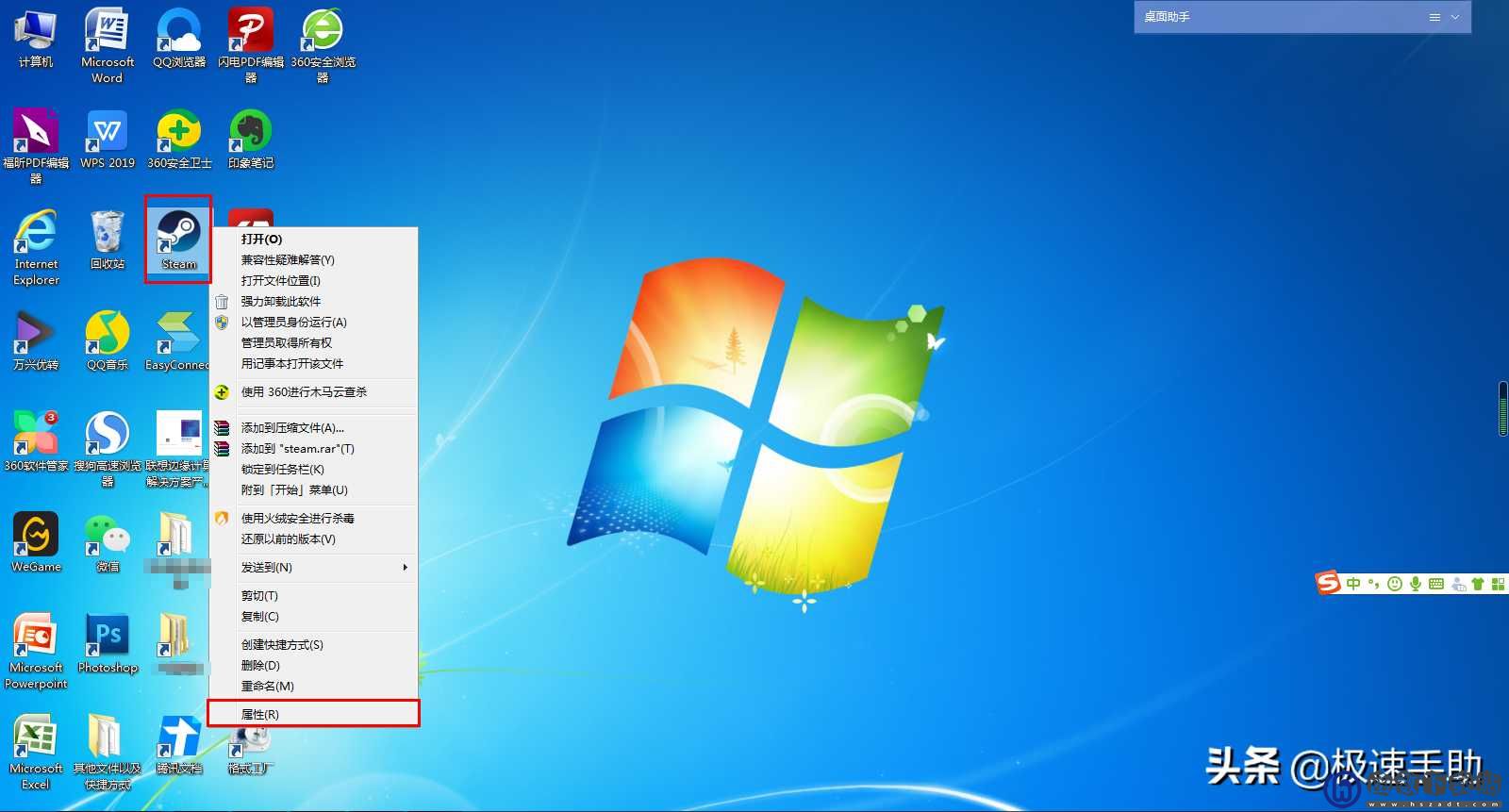Viewport: 1509px width, 812px height.
Task: Open the Sogou account login icon
Action: (1458, 584)
